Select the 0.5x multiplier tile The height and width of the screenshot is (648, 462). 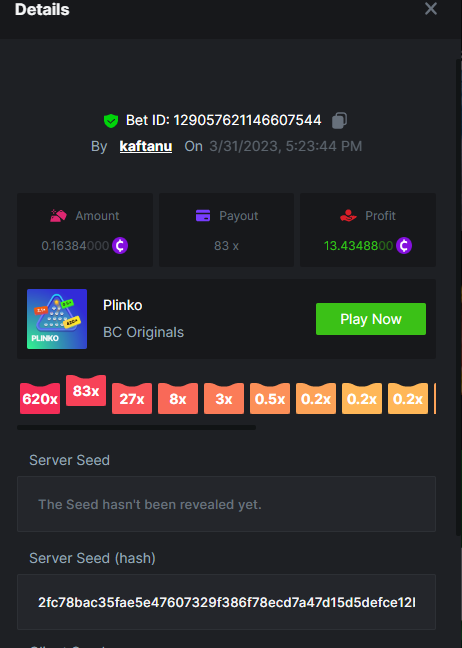270,399
